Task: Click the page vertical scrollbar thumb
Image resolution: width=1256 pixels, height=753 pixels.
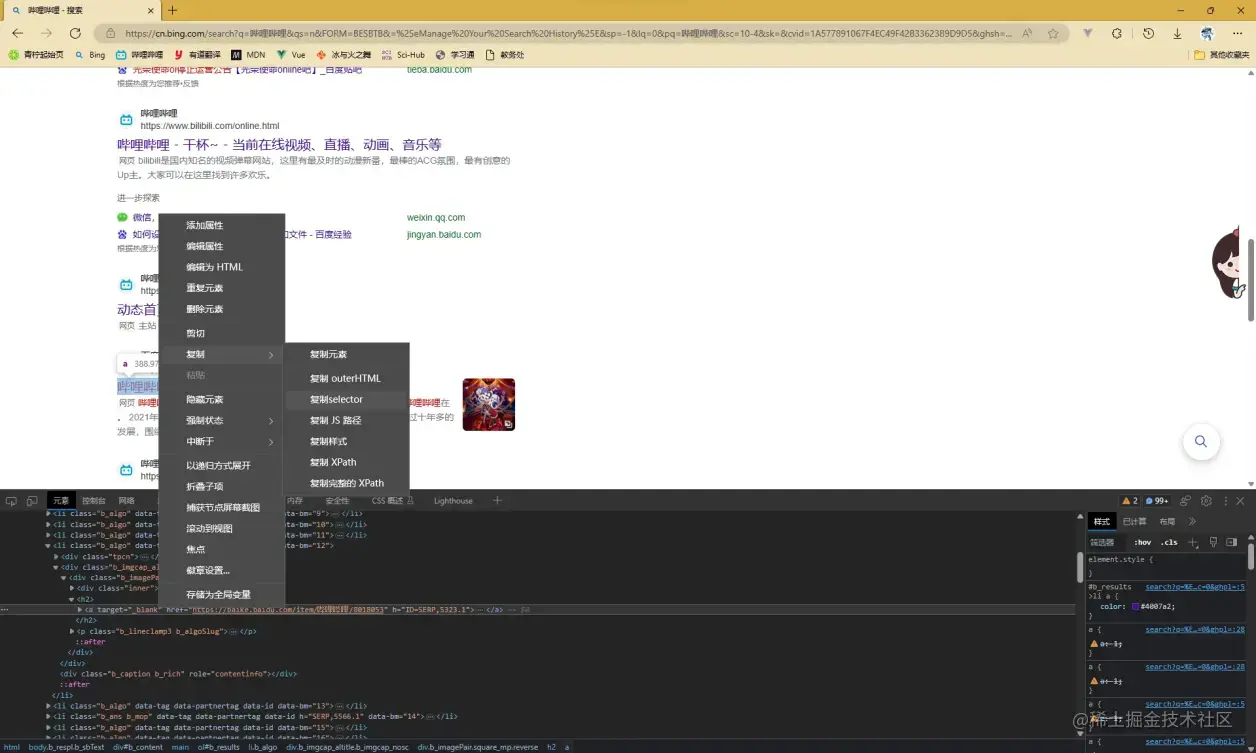Action: click(x=1250, y=278)
